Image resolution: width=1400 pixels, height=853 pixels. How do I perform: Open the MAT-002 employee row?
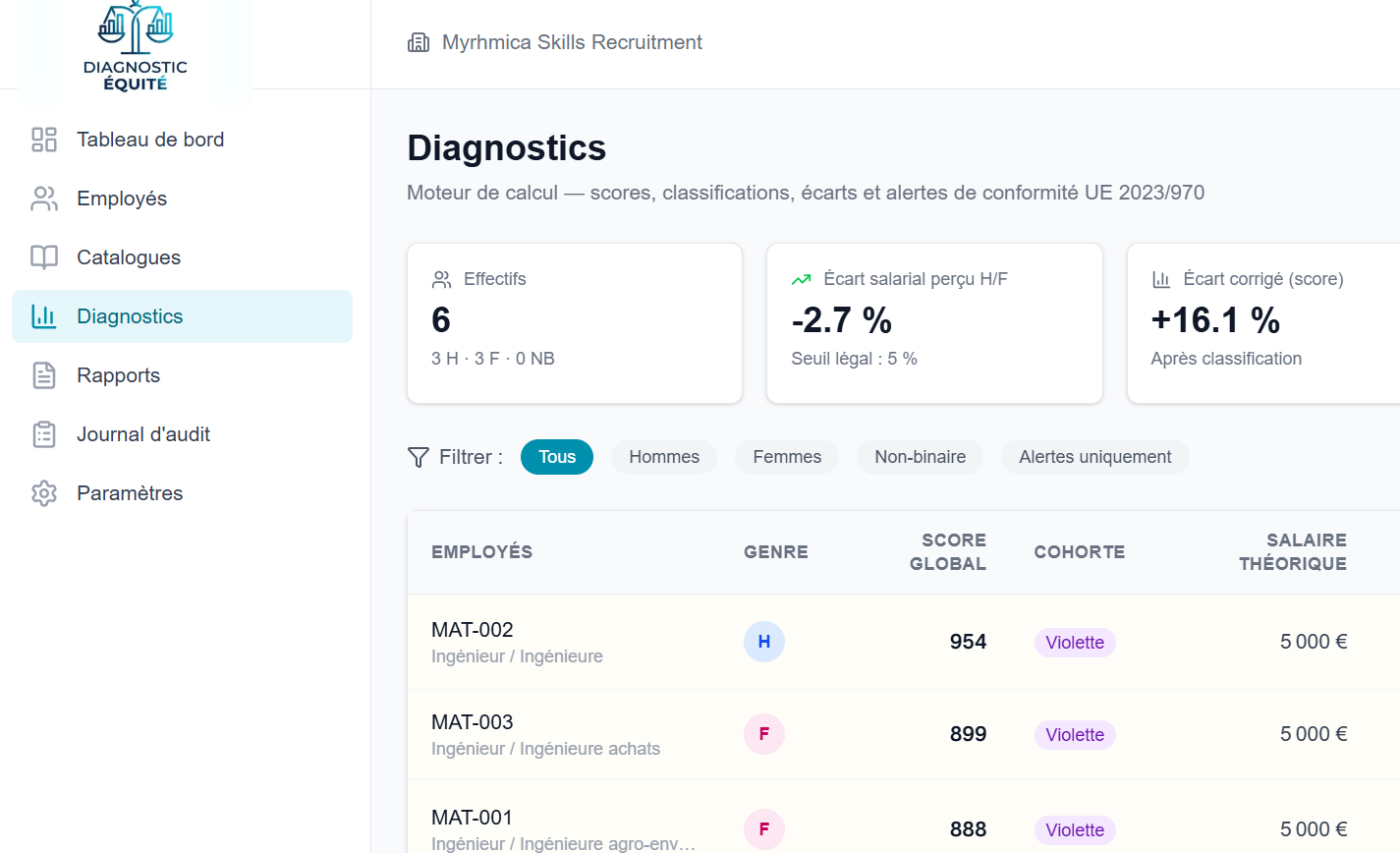[x=904, y=642]
